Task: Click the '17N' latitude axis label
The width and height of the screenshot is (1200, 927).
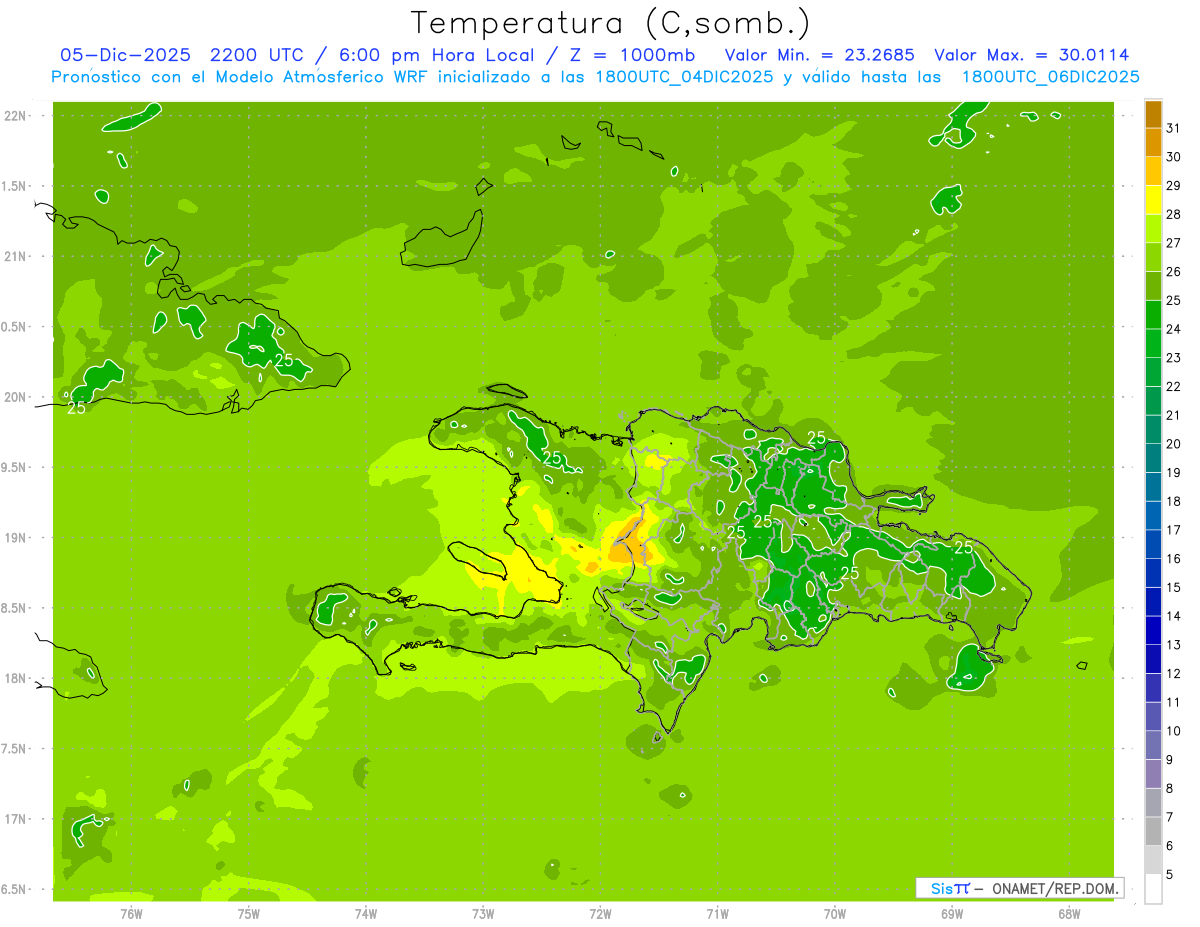Action: tap(17, 820)
